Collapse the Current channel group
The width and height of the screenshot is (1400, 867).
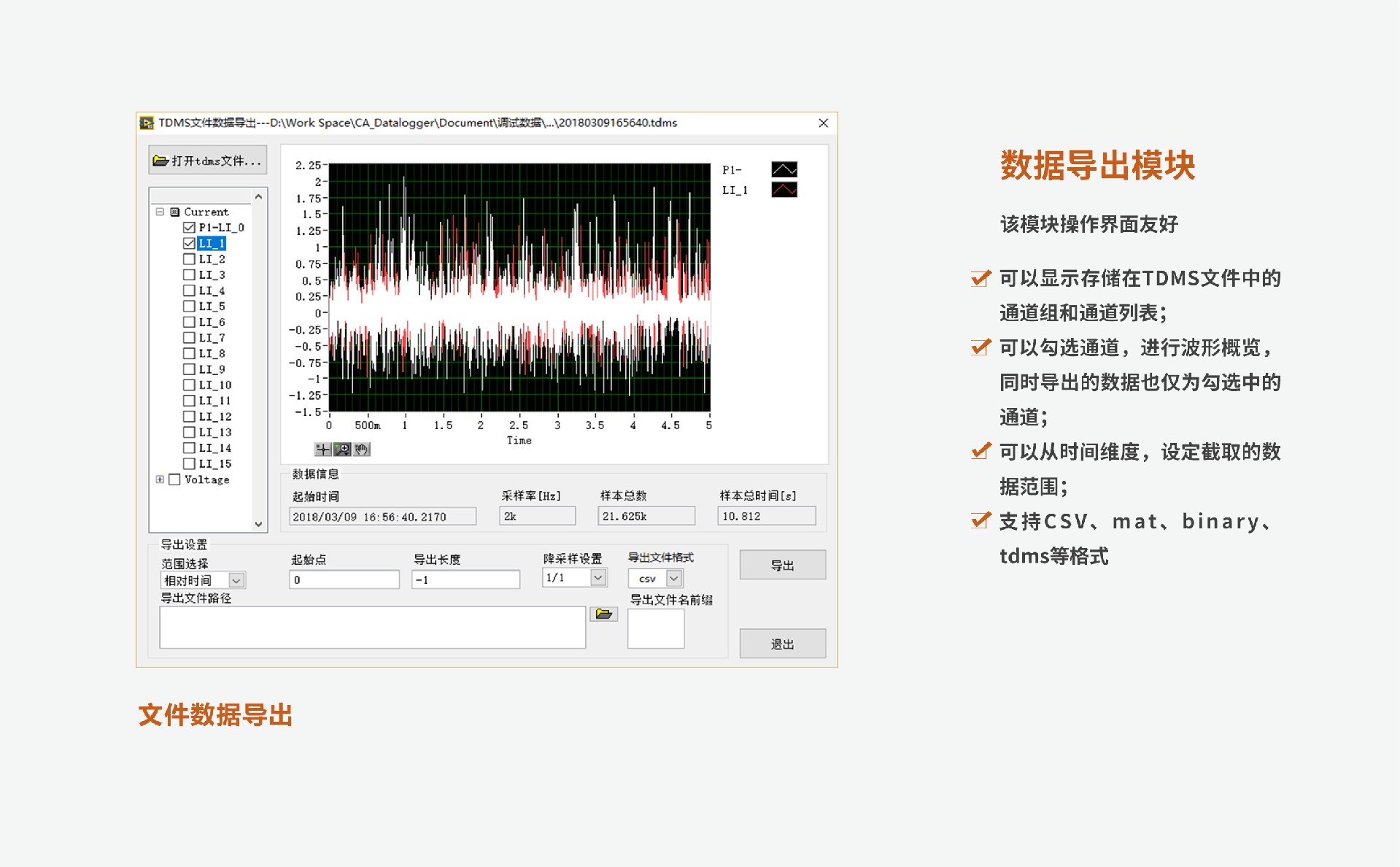(x=160, y=212)
